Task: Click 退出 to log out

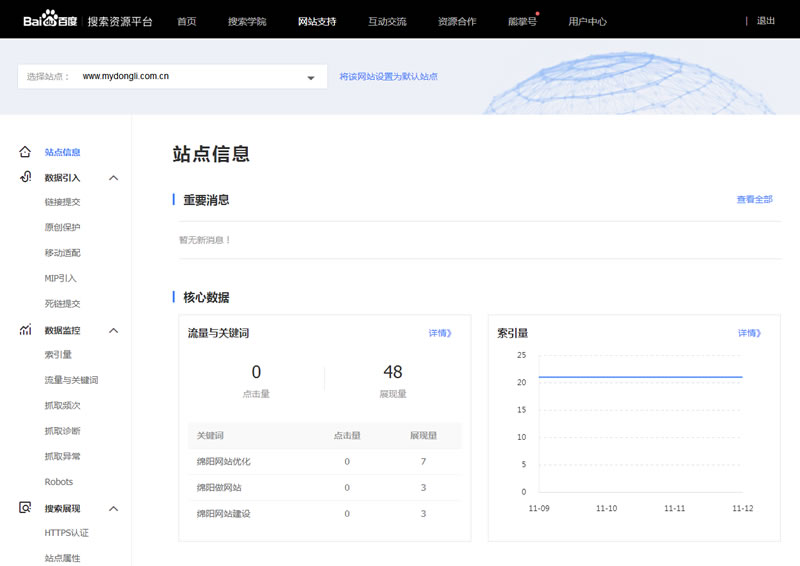Action: 766,21
